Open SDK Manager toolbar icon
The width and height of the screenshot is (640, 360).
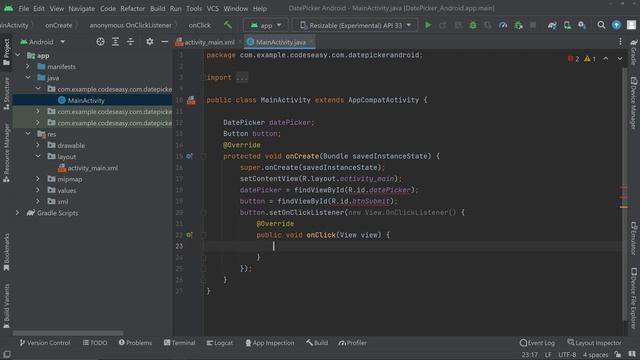582,25
